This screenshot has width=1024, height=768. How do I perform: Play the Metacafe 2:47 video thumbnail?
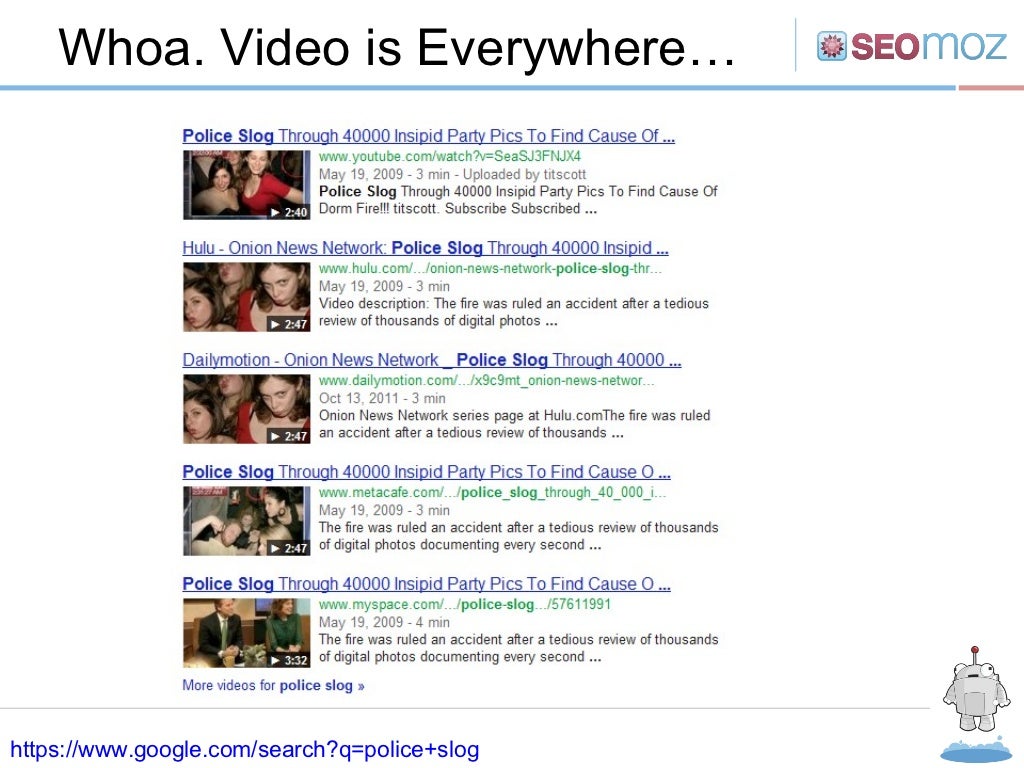tap(246, 521)
